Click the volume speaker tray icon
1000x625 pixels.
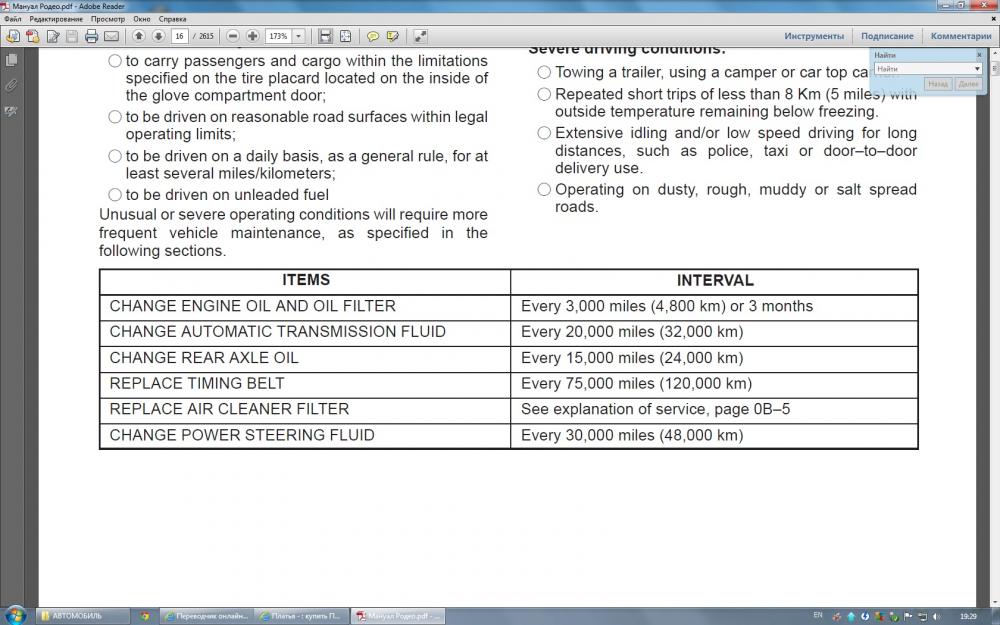(937, 616)
